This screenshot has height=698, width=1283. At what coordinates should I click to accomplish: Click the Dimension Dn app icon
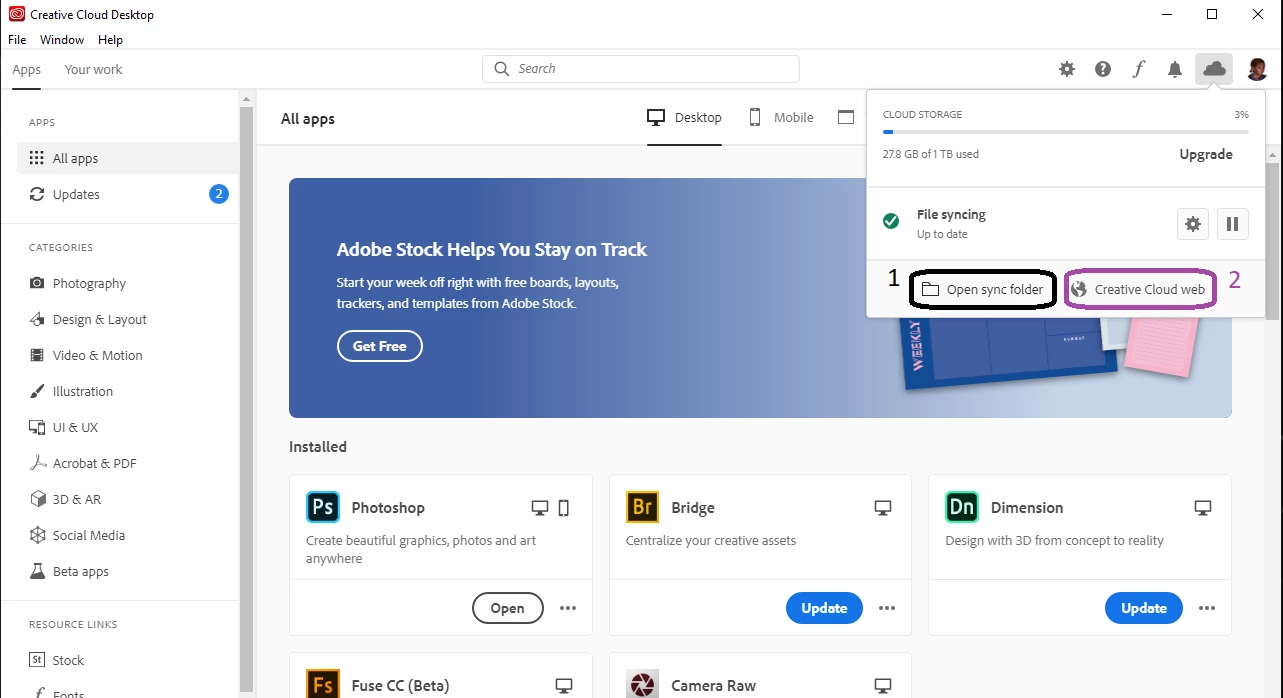coord(962,507)
